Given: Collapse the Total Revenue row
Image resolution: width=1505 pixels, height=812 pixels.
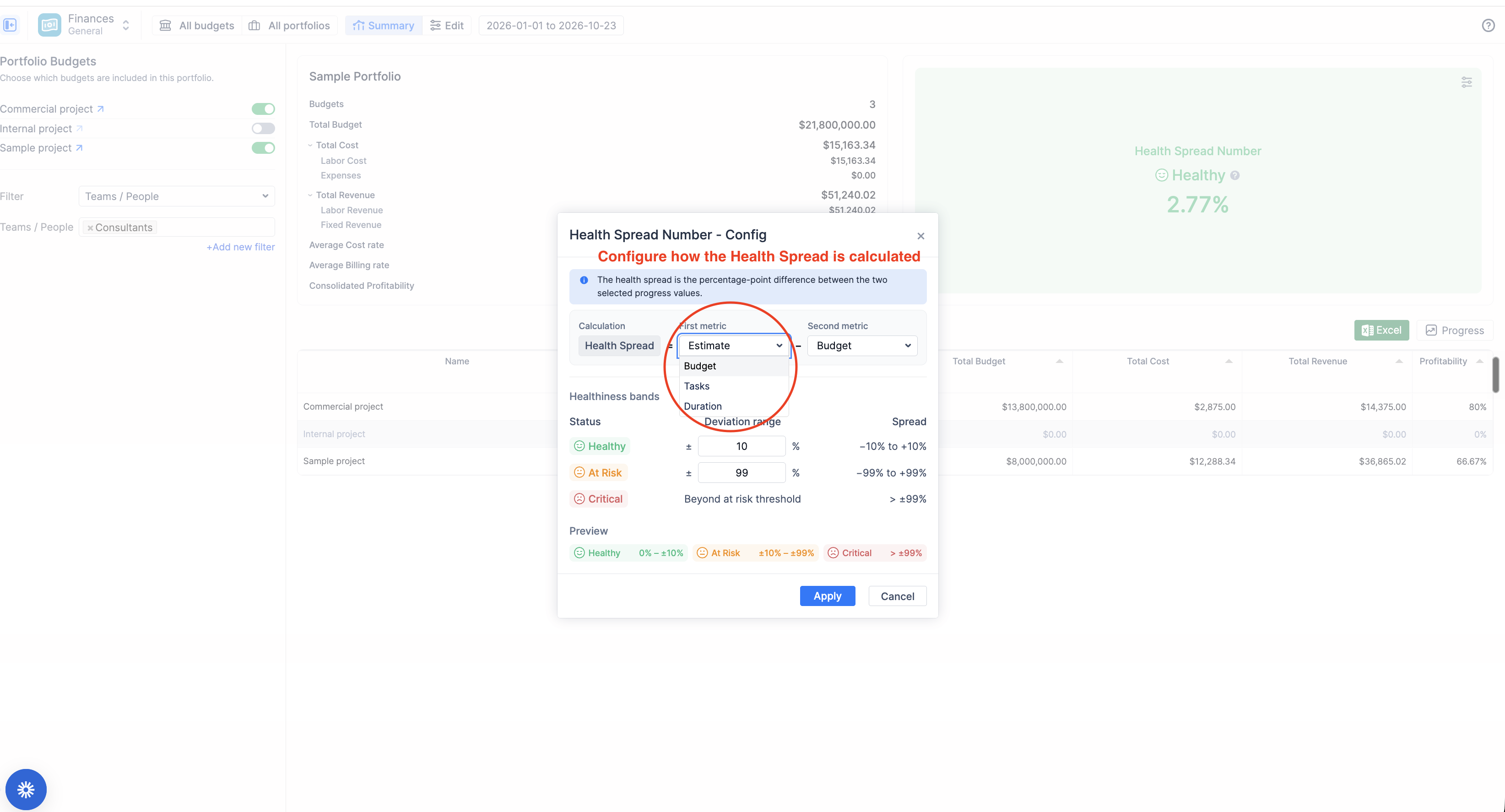Looking at the screenshot, I should click(x=310, y=195).
